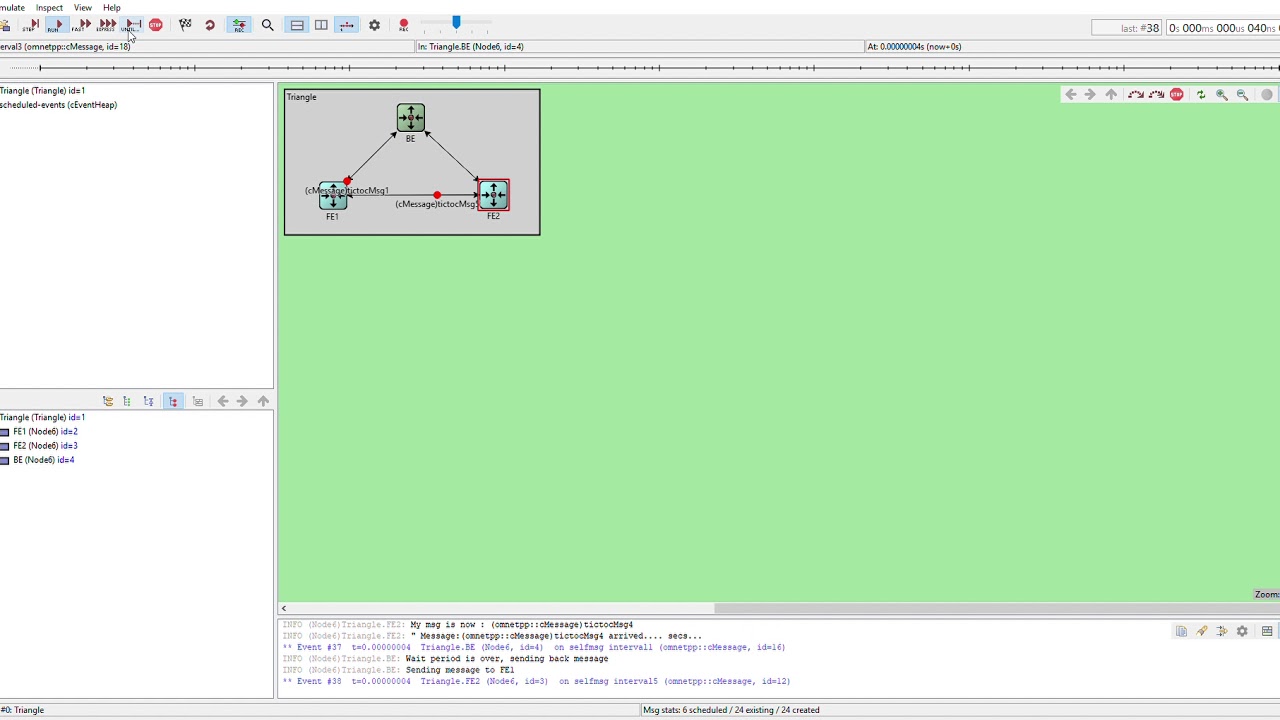Click the Event #38 log line
1280x720 pixels.
pyautogui.click(x=537, y=682)
